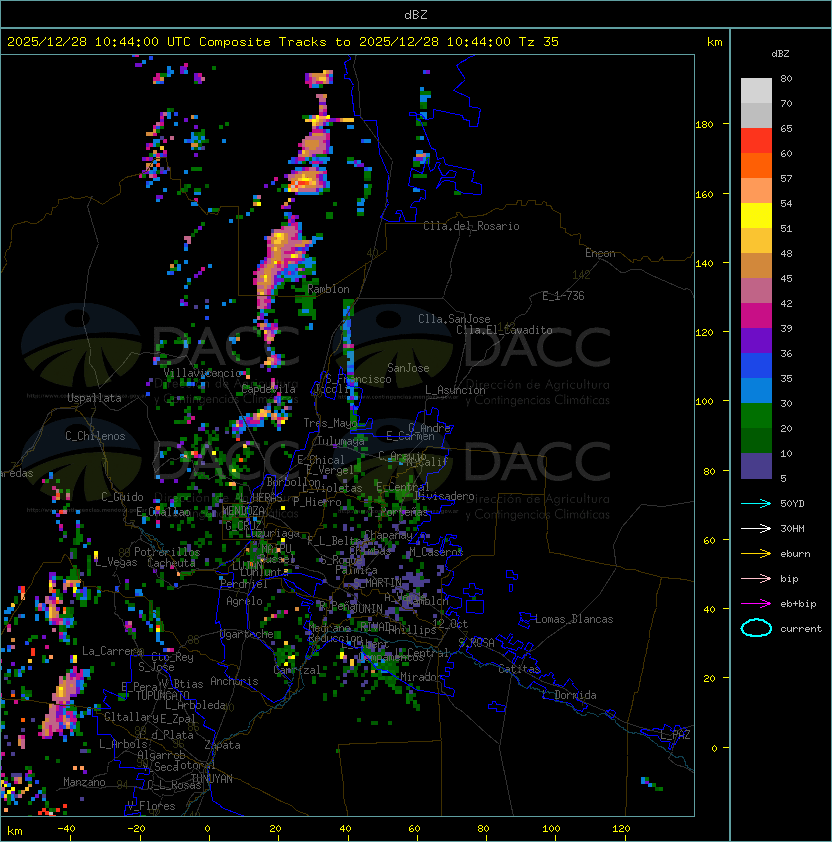Image resolution: width=832 pixels, height=842 pixels.
Task: Click the Villavicencio place label
Action: pyautogui.click(x=203, y=373)
